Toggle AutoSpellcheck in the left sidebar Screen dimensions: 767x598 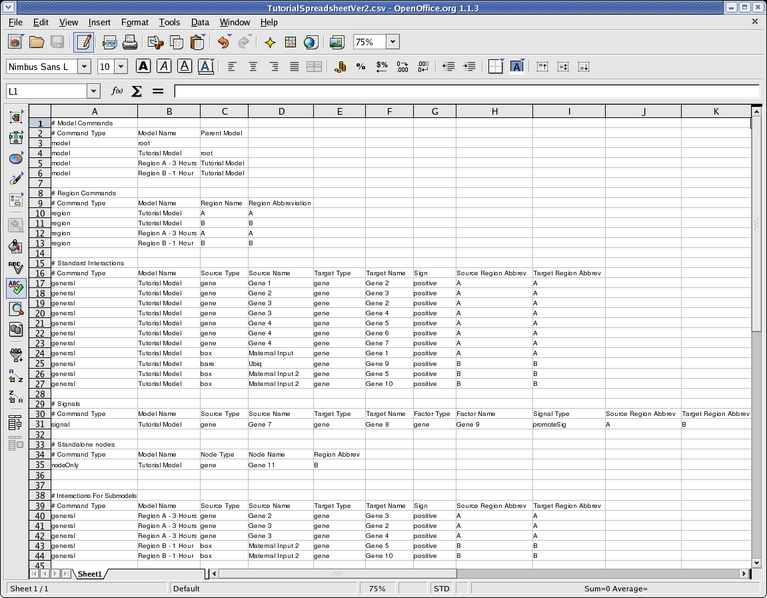tap(16, 288)
